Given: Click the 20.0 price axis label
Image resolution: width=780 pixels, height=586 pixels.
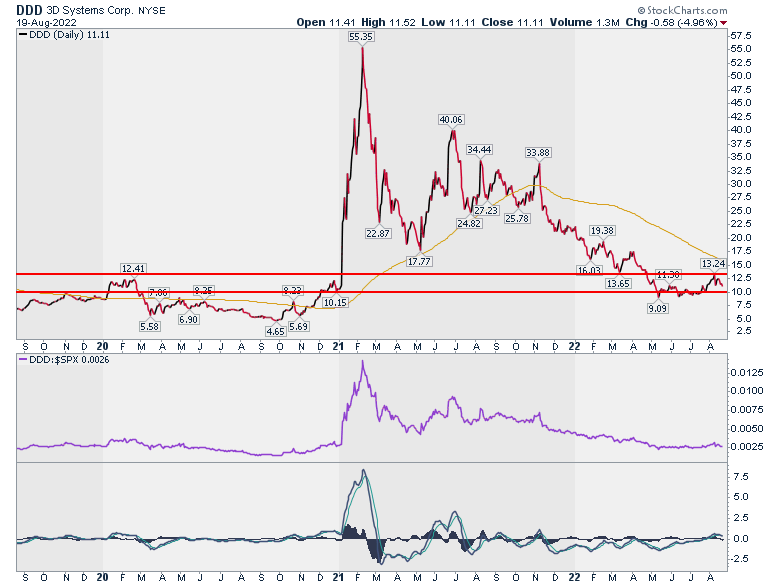Looking at the screenshot, I should pos(741,238).
